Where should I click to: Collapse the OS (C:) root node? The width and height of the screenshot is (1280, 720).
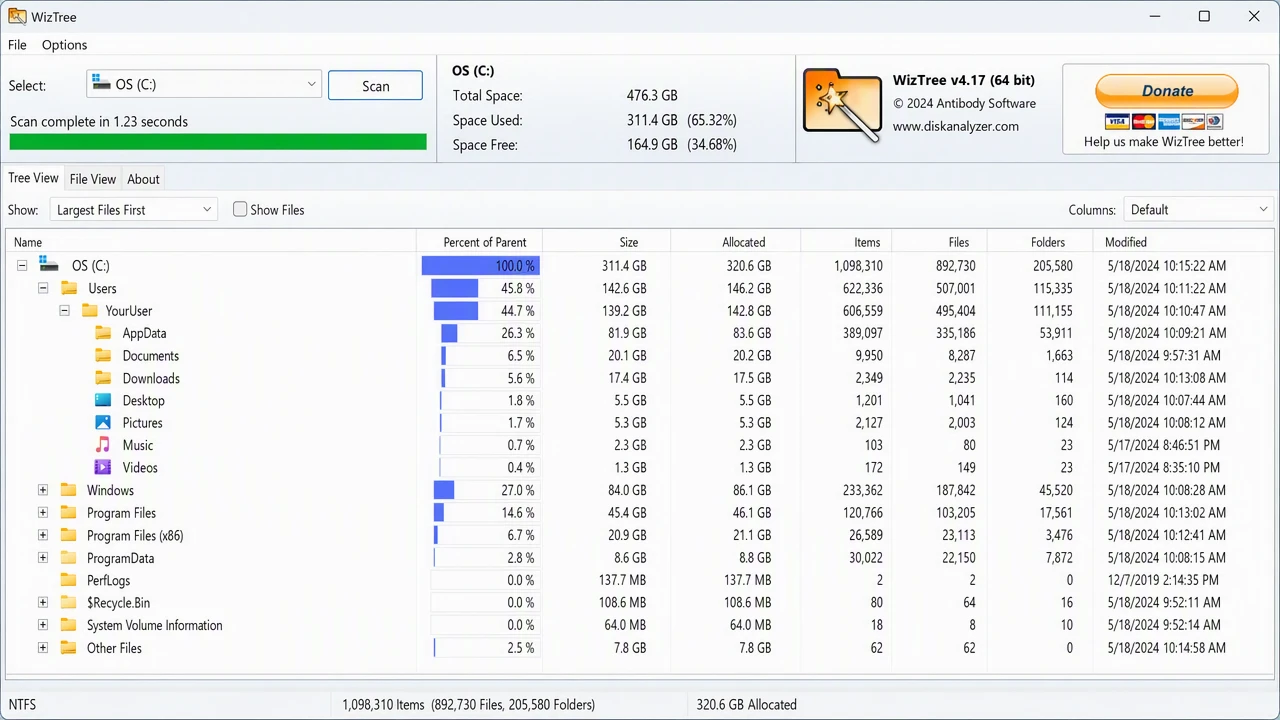coord(22,266)
